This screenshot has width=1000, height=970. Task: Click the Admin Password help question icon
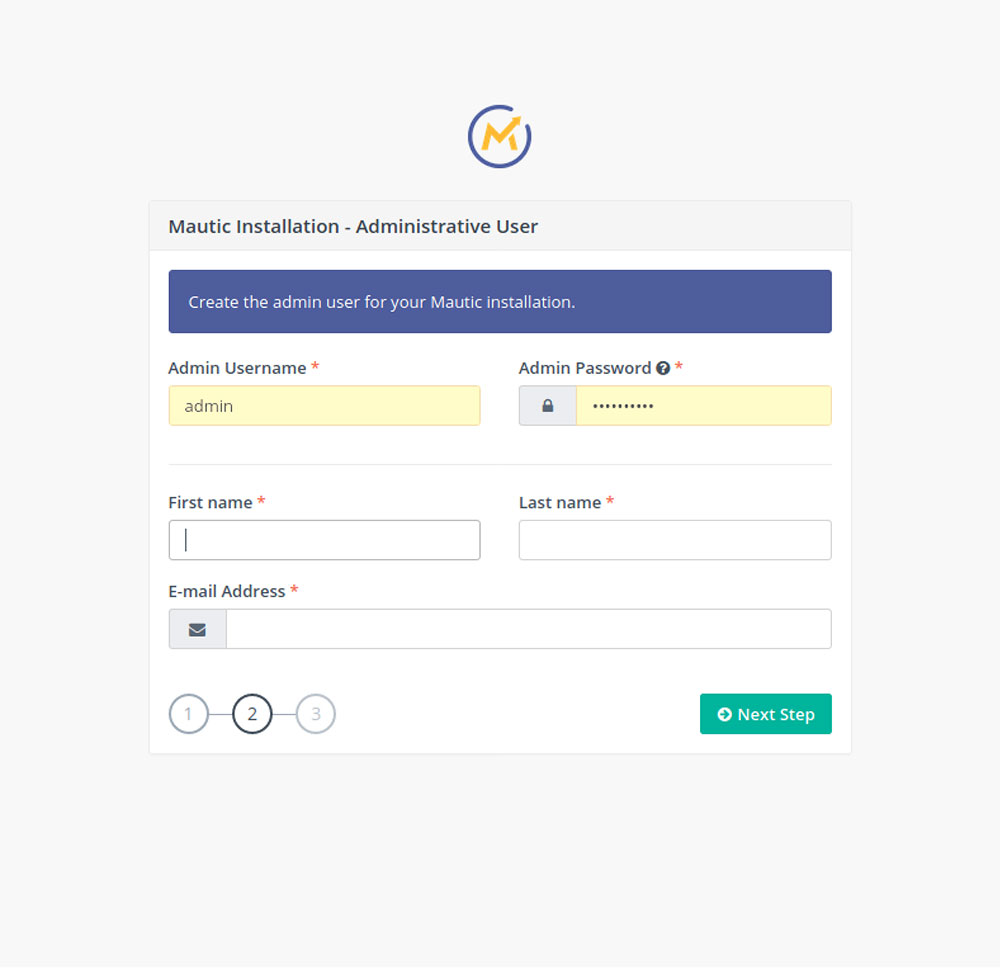tap(662, 368)
